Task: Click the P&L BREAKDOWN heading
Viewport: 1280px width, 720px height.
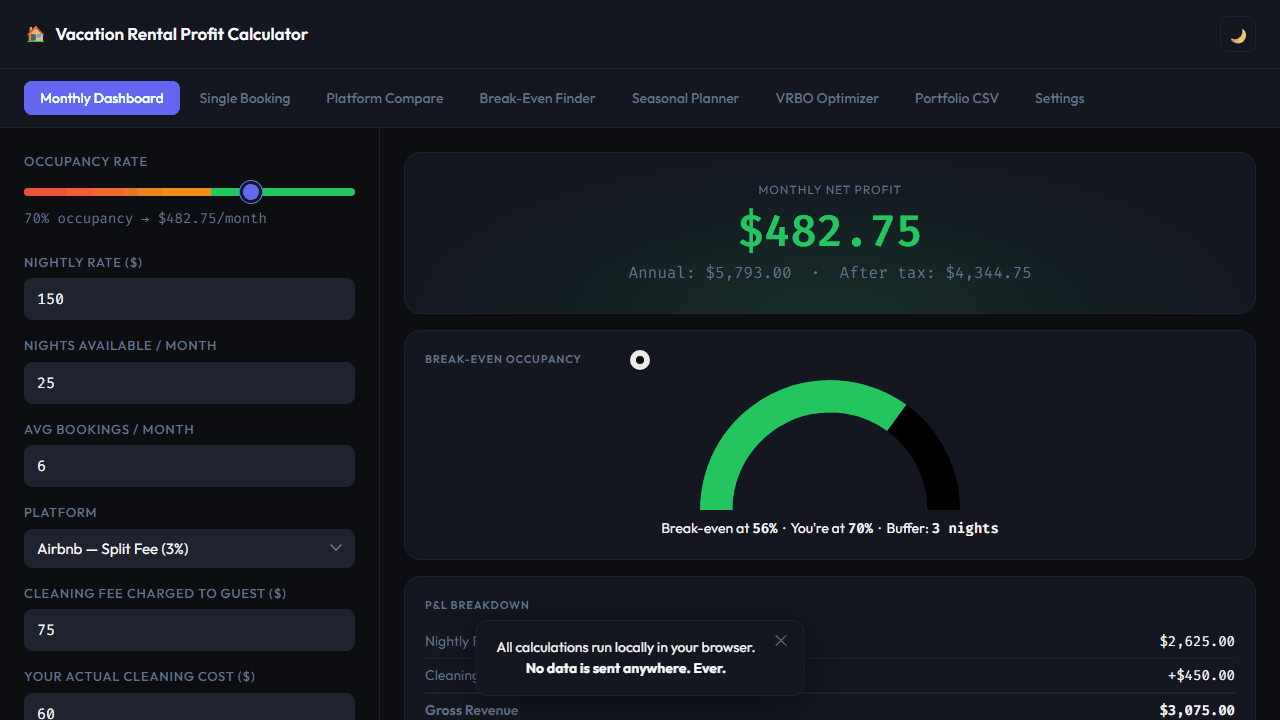Action: tap(477, 605)
